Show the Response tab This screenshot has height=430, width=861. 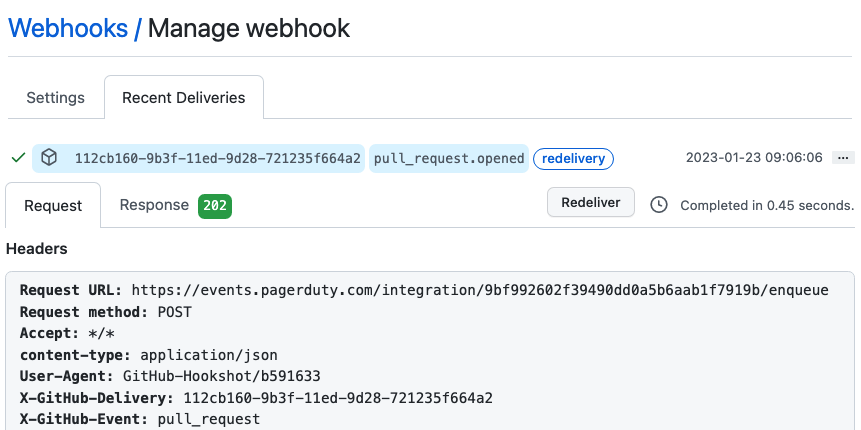(x=154, y=205)
